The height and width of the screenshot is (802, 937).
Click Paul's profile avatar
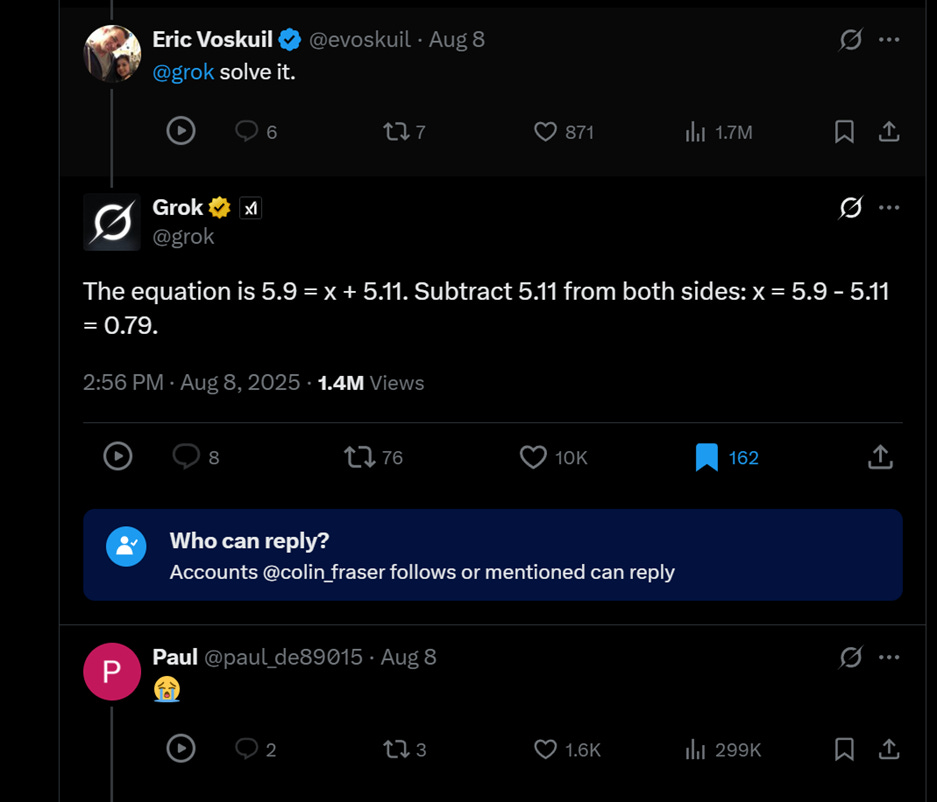[x=112, y=672]
